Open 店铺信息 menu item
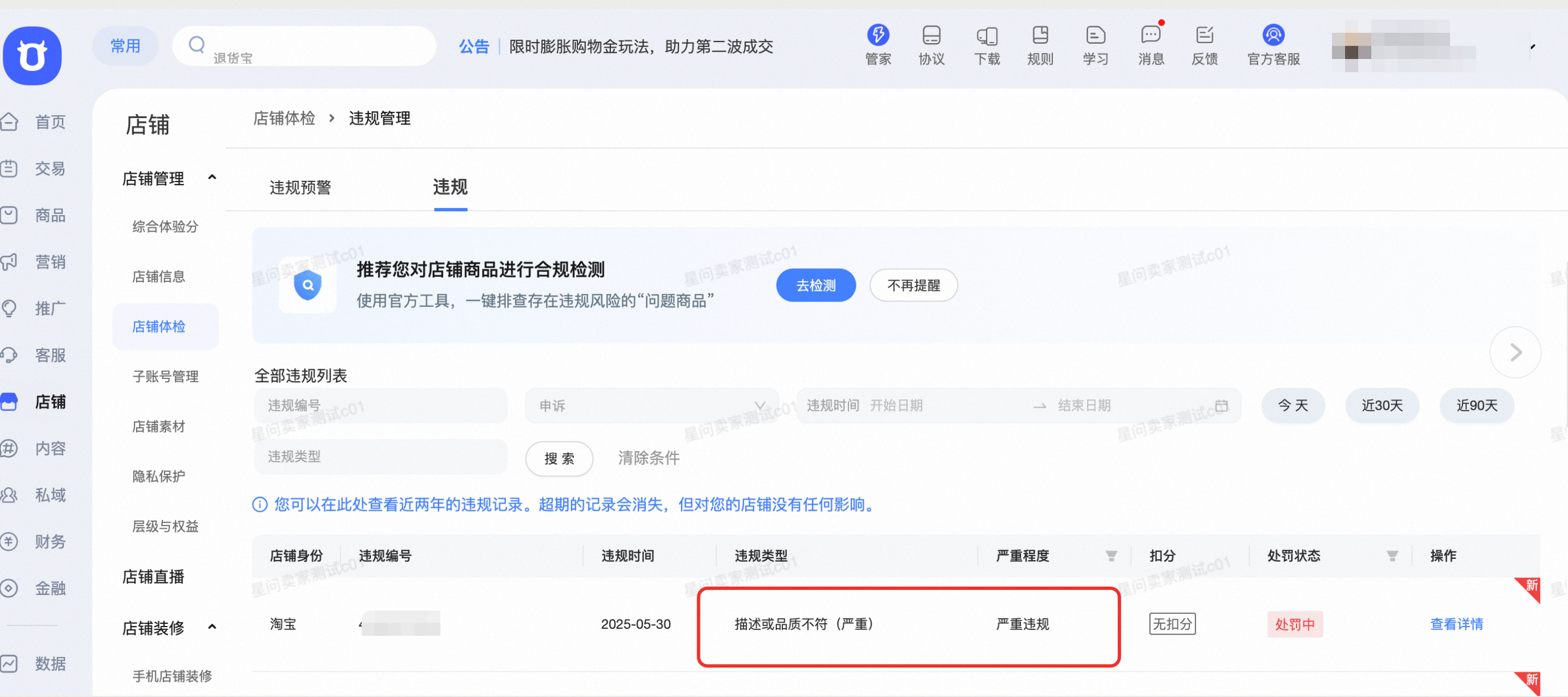This screenshot has height=697, width=1568. pyautogui.click(x=158, y=276)
